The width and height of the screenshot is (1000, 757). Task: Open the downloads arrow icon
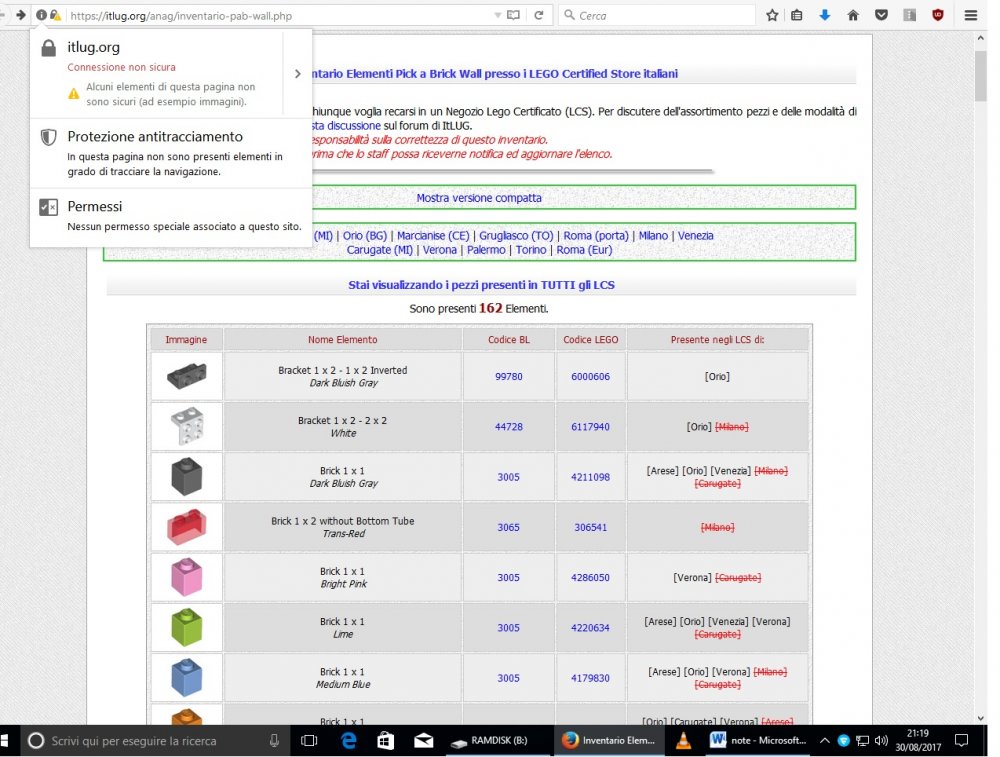(x=825, y=15)
